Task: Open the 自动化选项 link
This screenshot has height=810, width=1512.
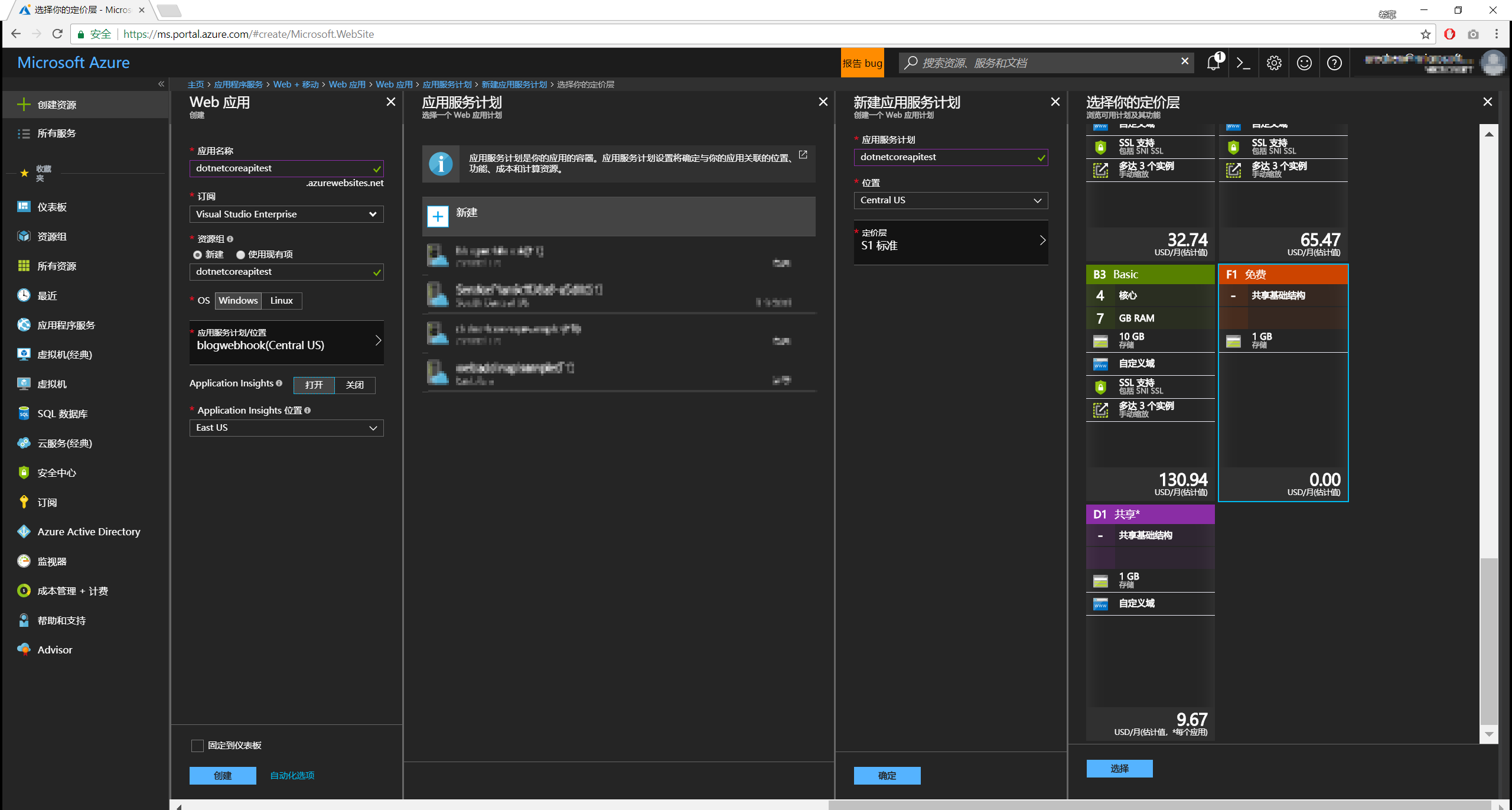Action: [x=292, y=775]
